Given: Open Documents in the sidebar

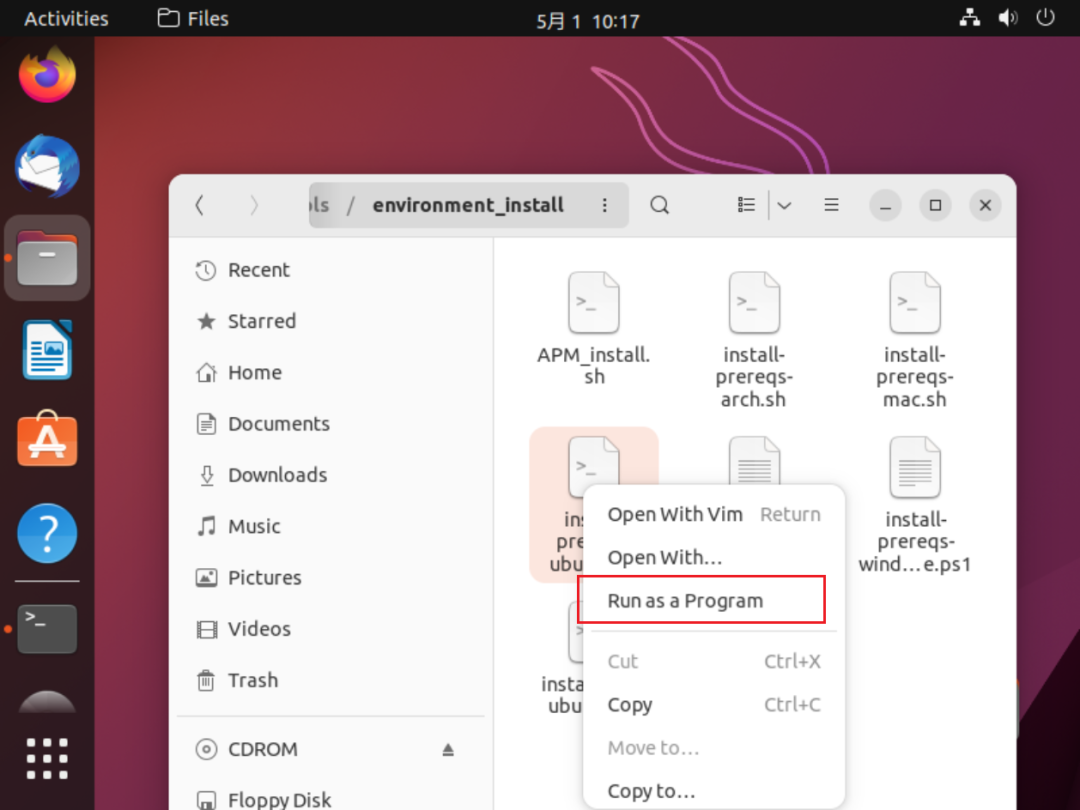Looking at the screenshot, I should coord(331,424).
